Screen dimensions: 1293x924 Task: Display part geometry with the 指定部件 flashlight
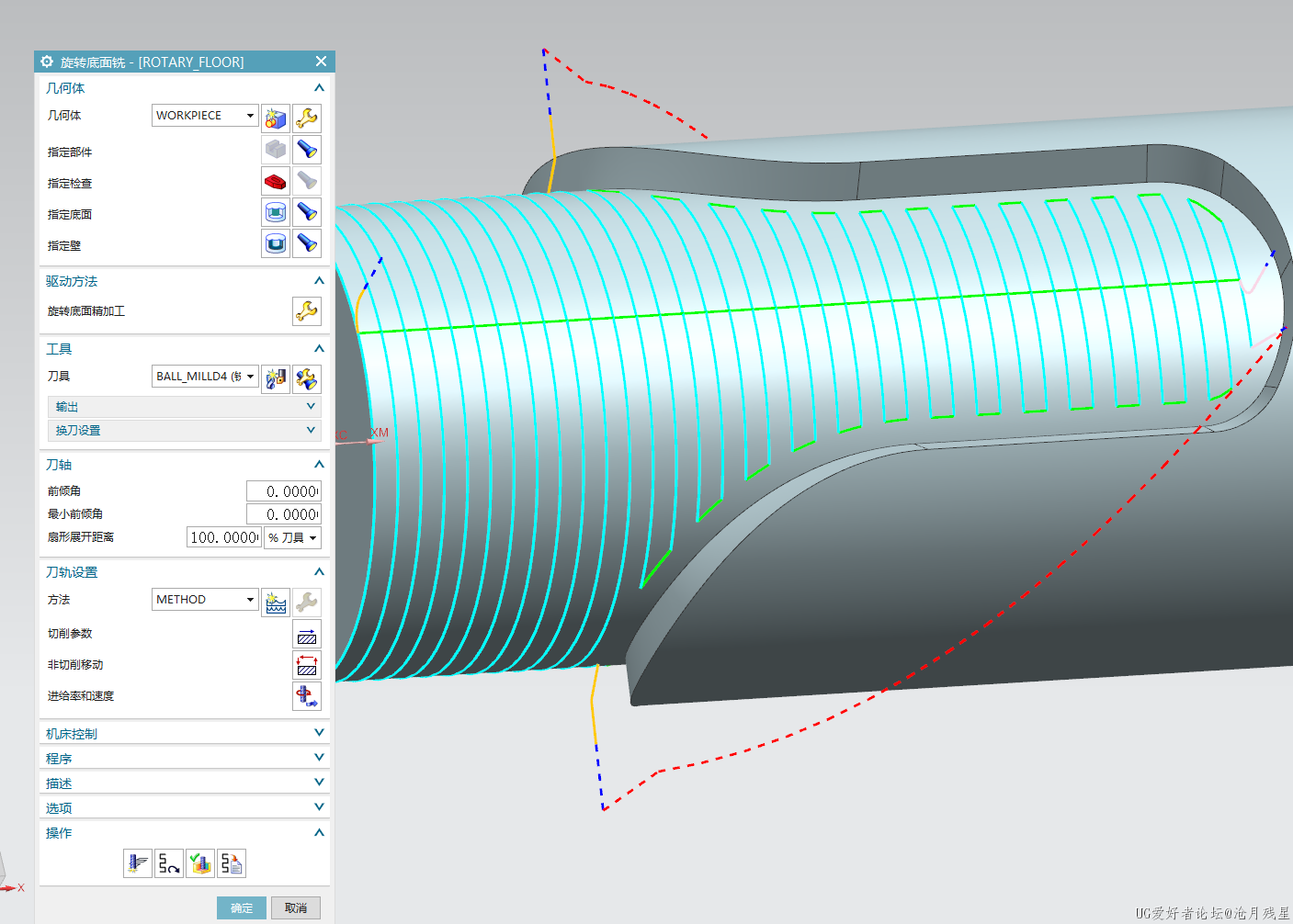tap(307, 149)
